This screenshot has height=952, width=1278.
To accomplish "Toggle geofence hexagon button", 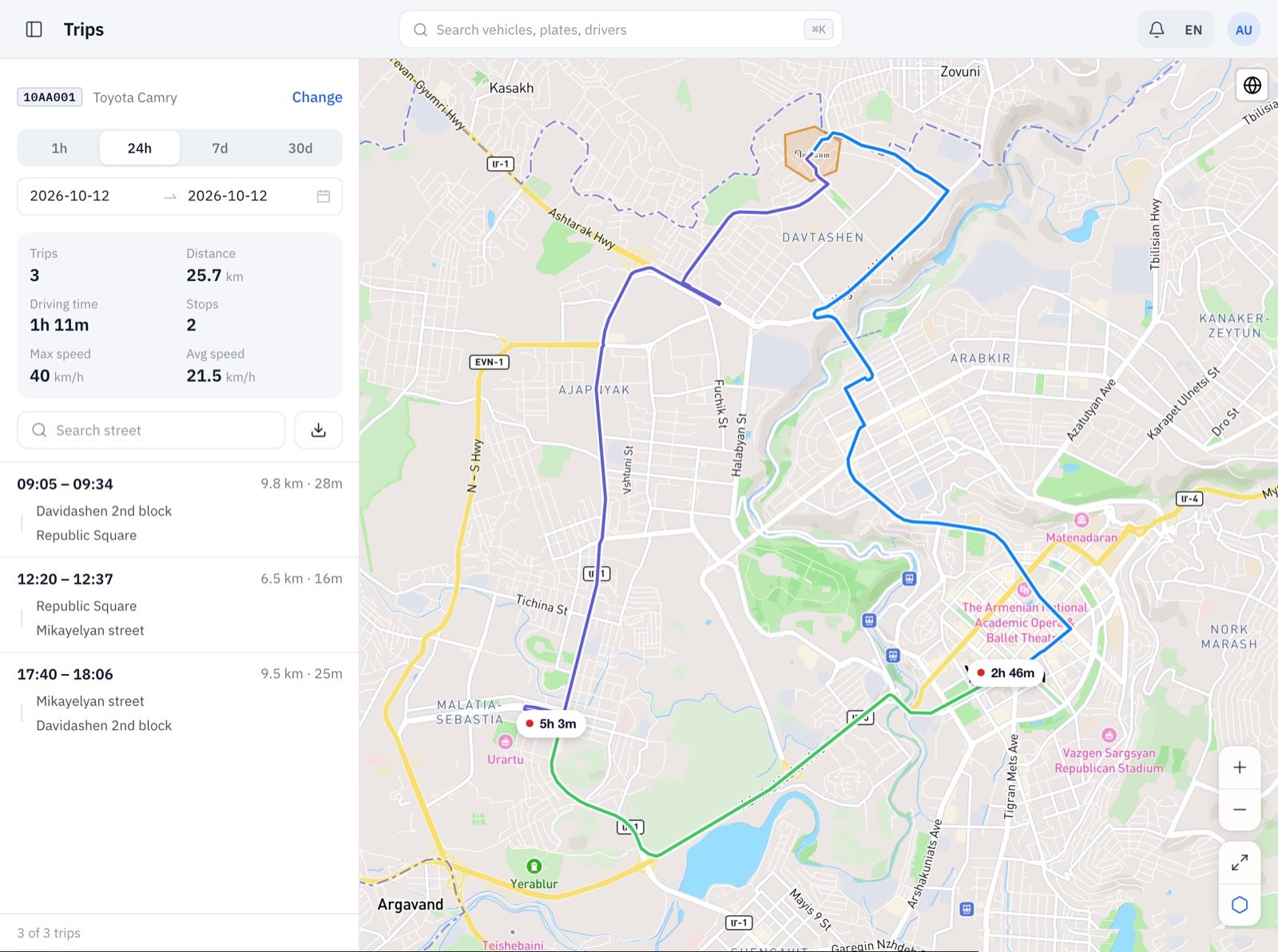I will coord(1240,905).
